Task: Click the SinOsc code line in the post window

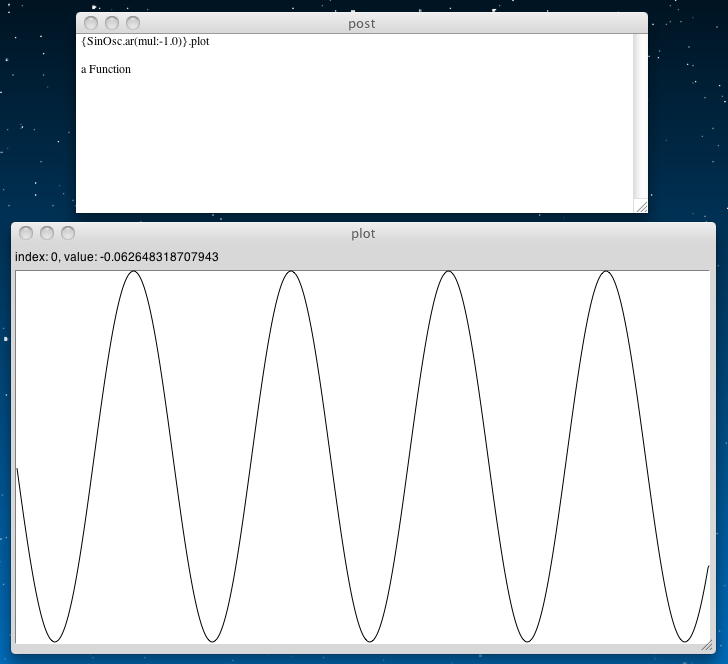Action: (145, 41)
